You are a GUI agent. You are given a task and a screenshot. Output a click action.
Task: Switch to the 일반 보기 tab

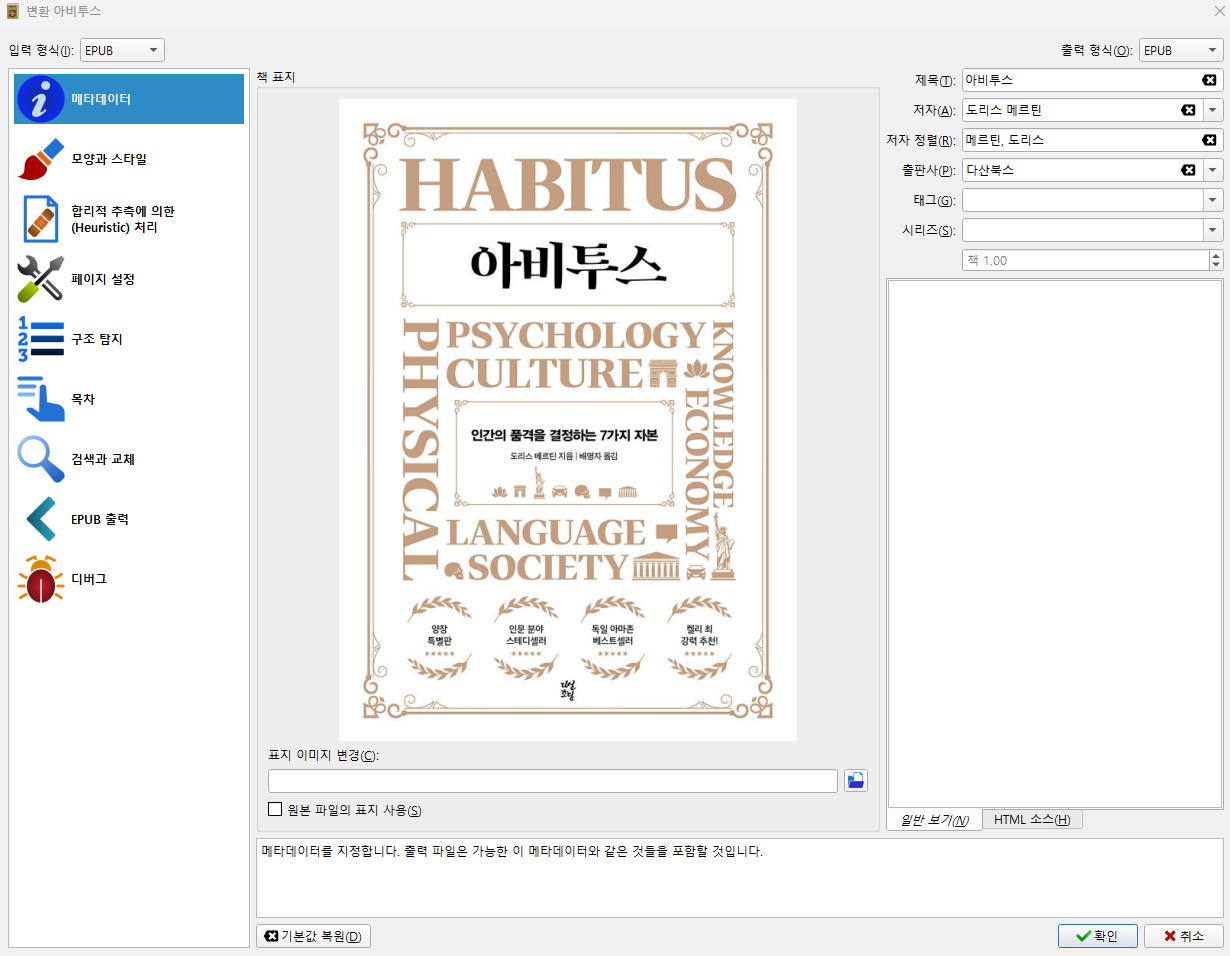click(x=934, y=820)
